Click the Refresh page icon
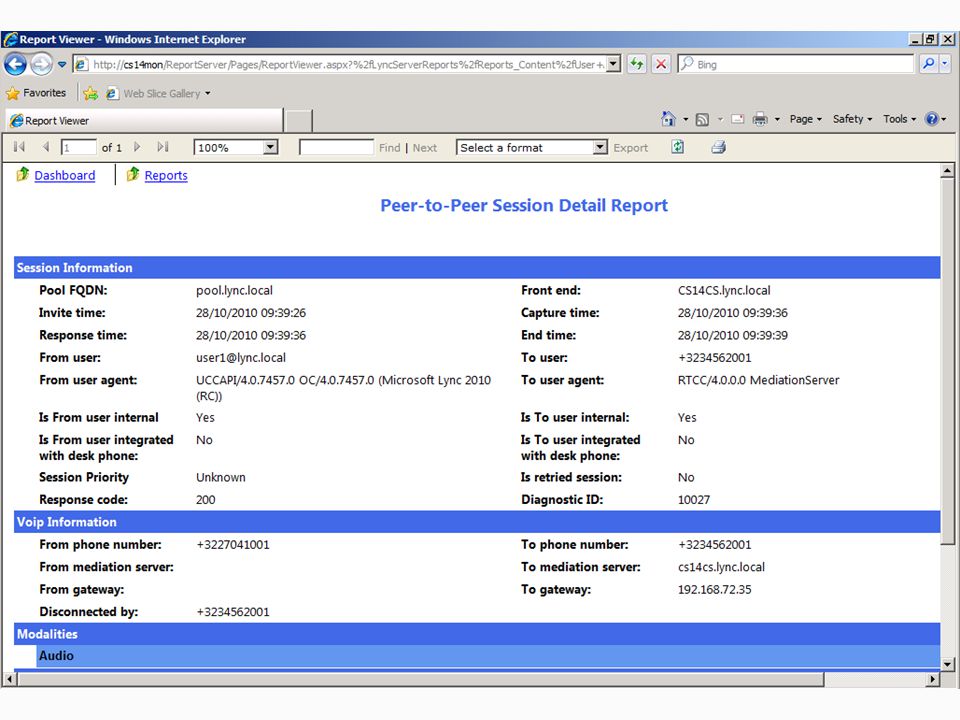The height and width of the screenshot is (720, 960). (x=637, y=64)
